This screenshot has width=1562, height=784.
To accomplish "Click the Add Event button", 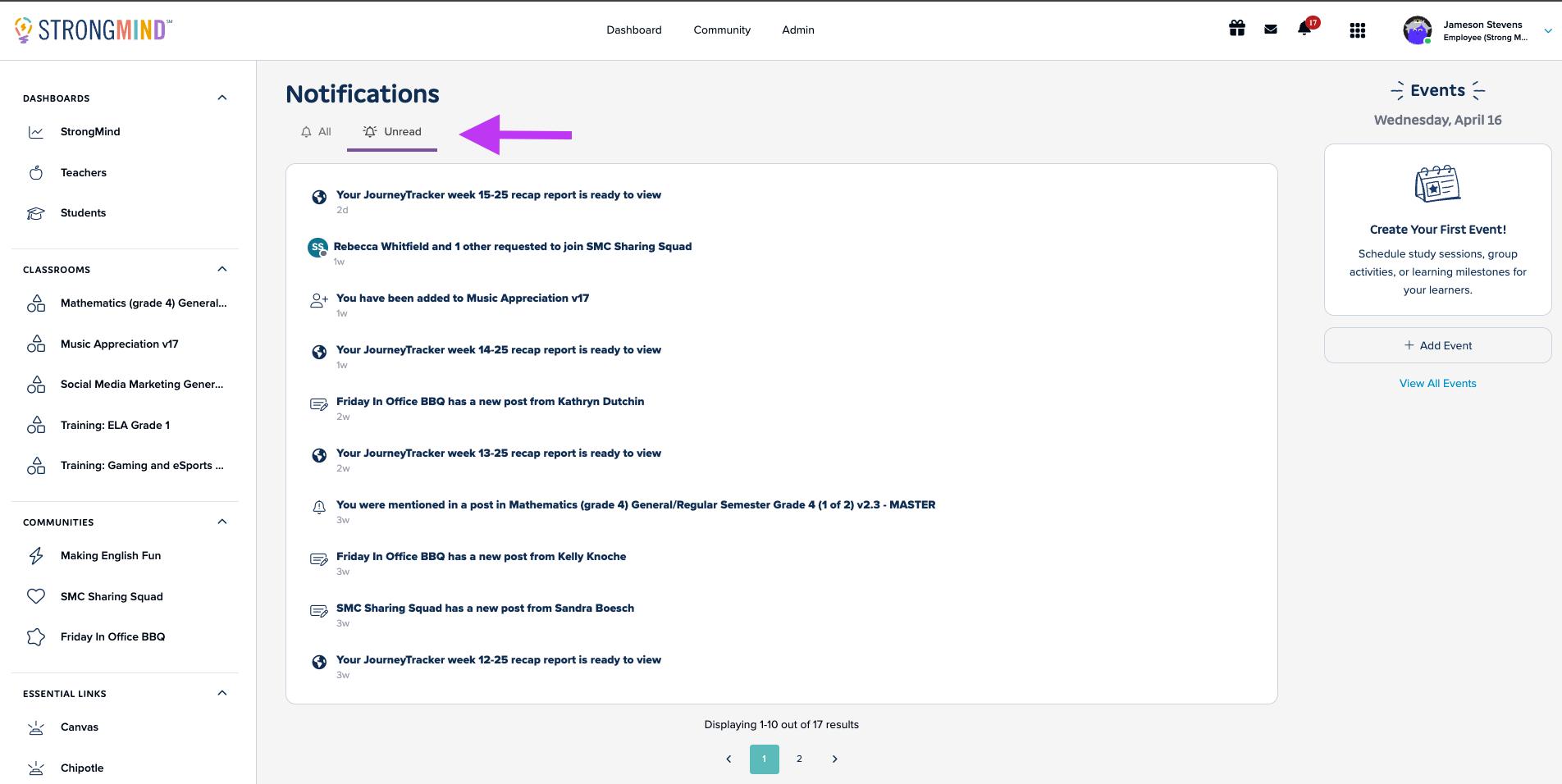I will [x=1437, y=345].
